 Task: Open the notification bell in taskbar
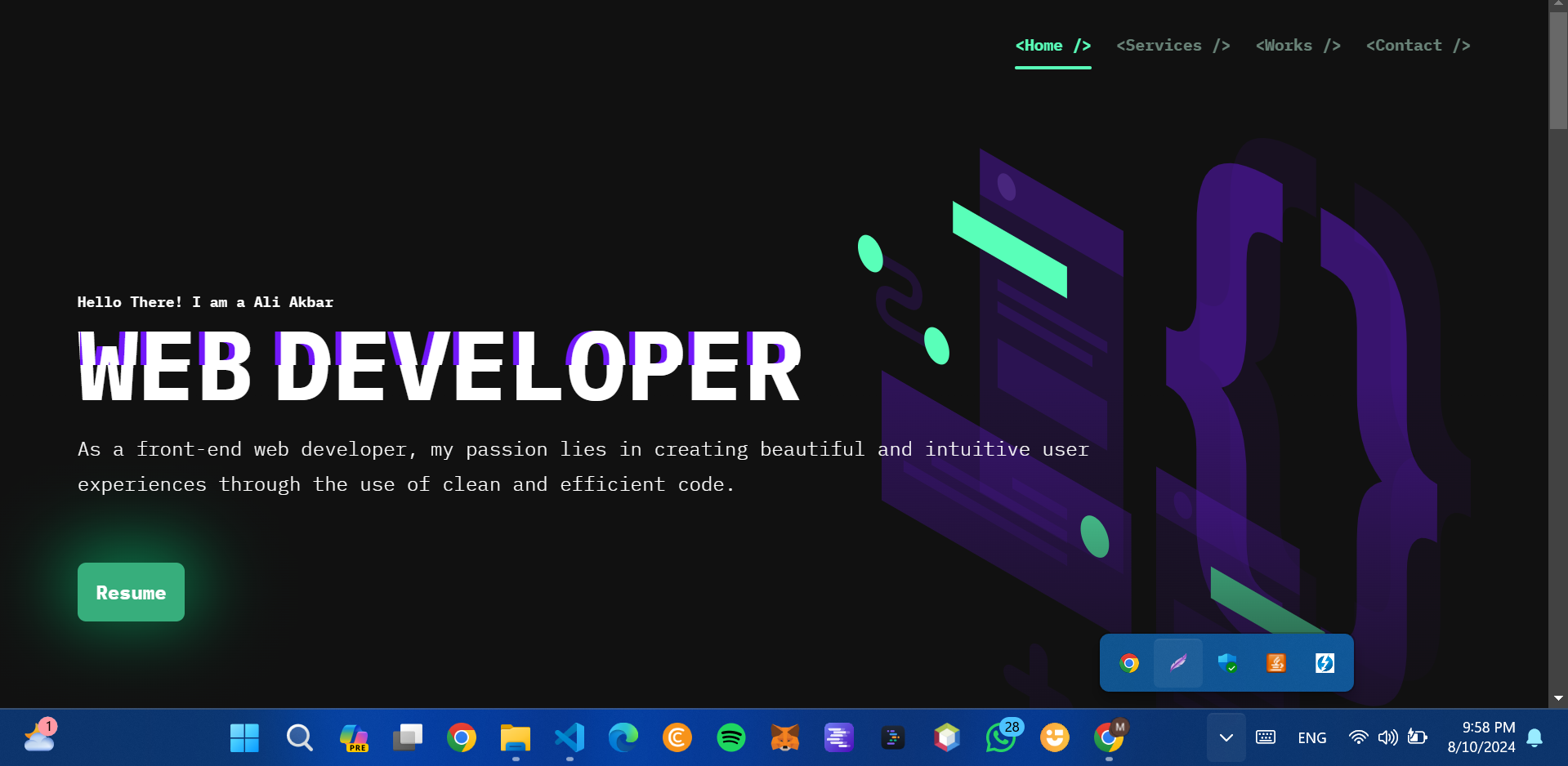[1534, 737]
